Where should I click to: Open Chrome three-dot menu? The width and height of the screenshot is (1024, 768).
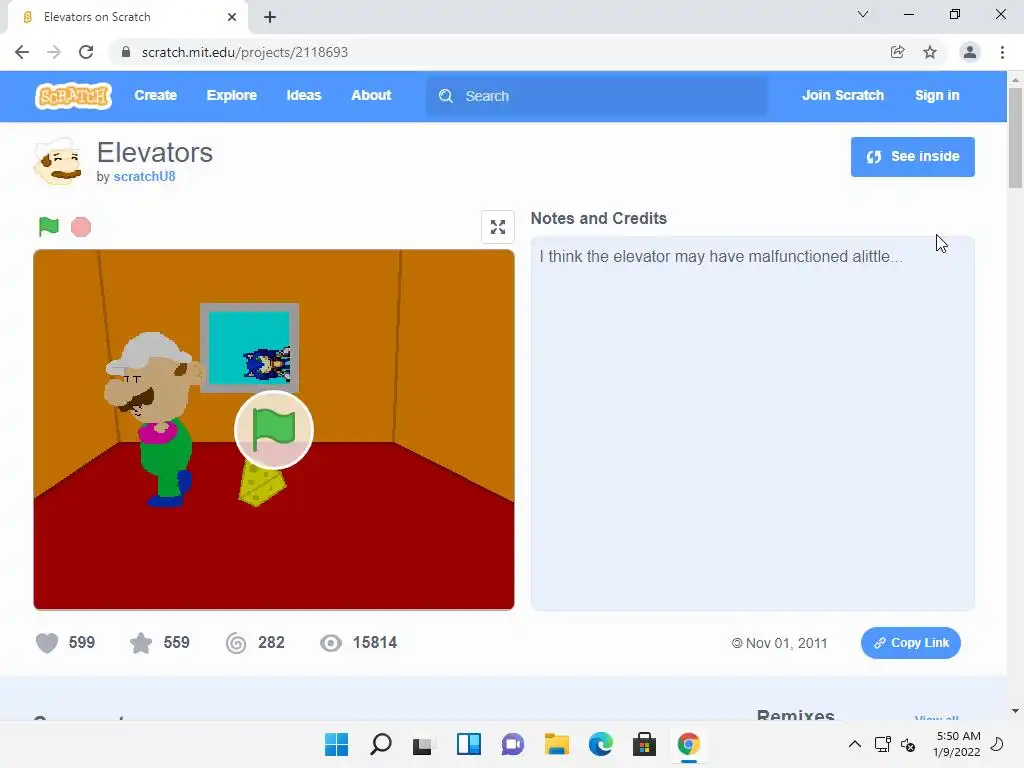pos(1002,52)
